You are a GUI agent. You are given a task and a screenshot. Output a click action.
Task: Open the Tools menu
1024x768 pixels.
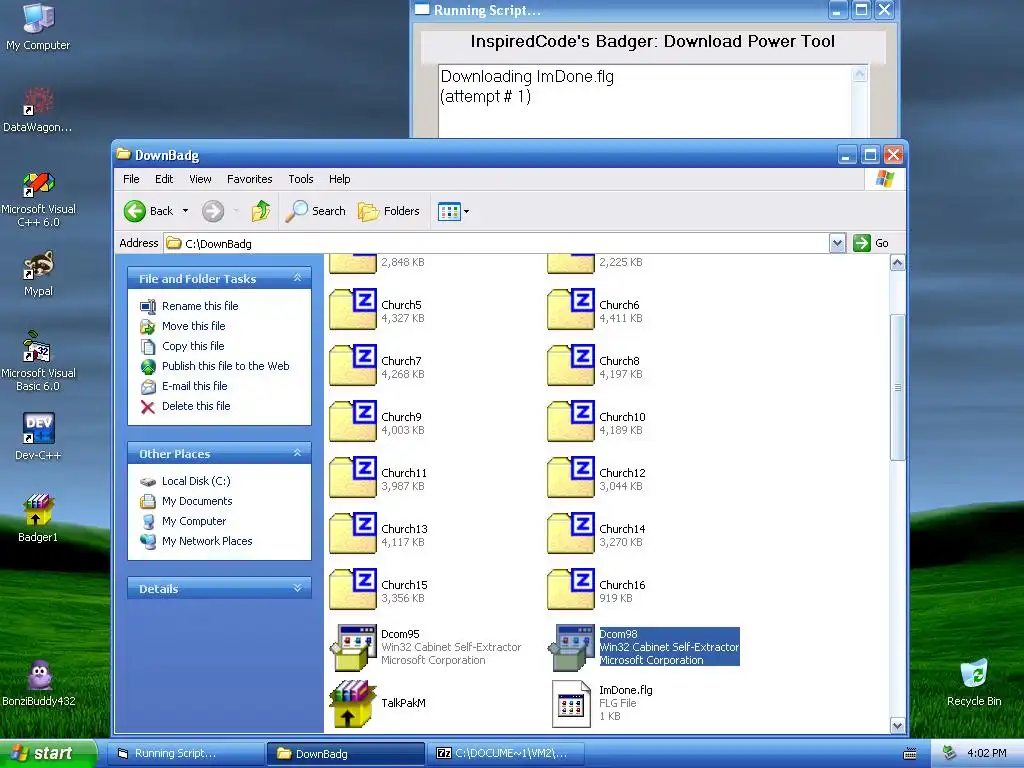pyautogui.click(x=301, y=179)
